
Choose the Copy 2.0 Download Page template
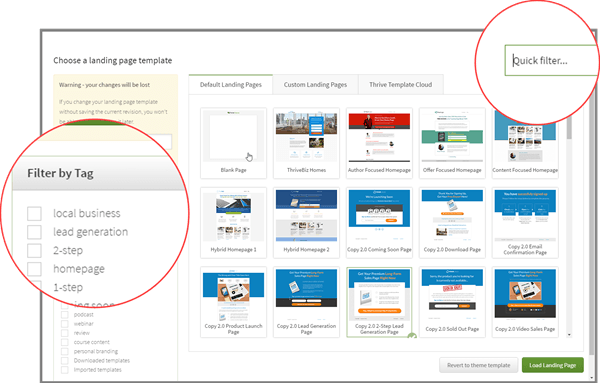(452, 223)
